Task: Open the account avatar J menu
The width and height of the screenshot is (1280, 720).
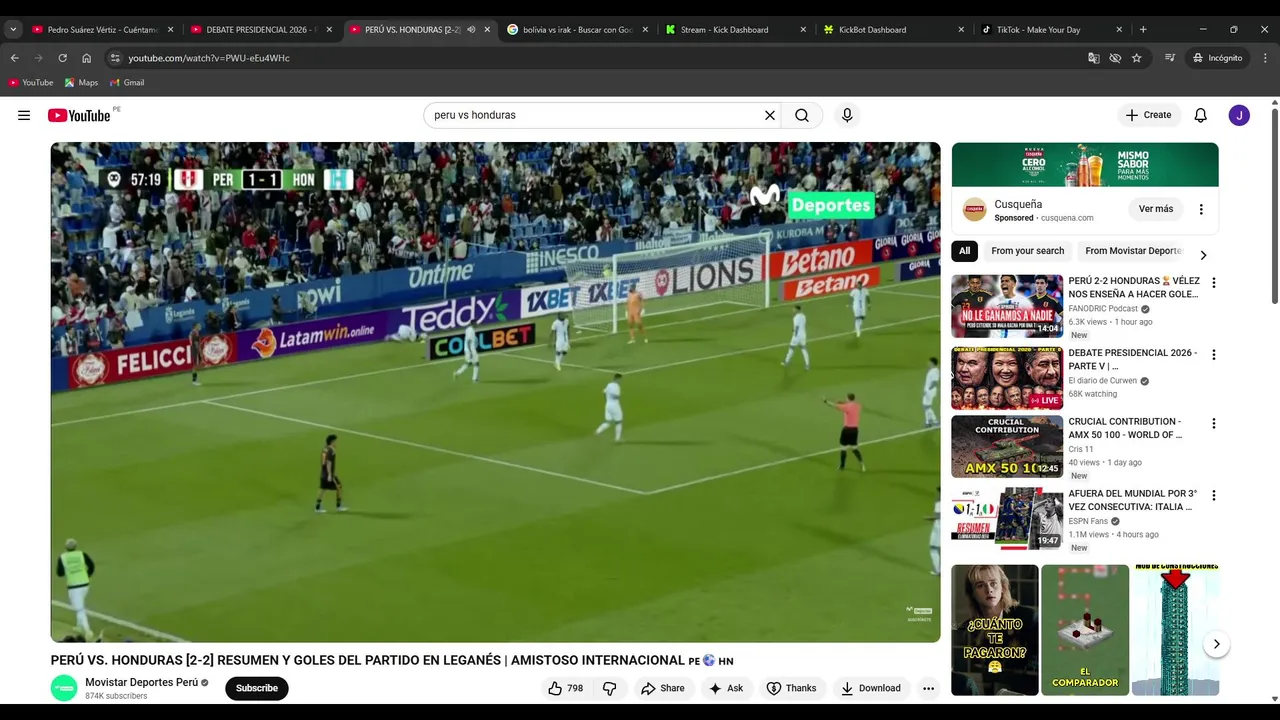Action: (1239, 115)
